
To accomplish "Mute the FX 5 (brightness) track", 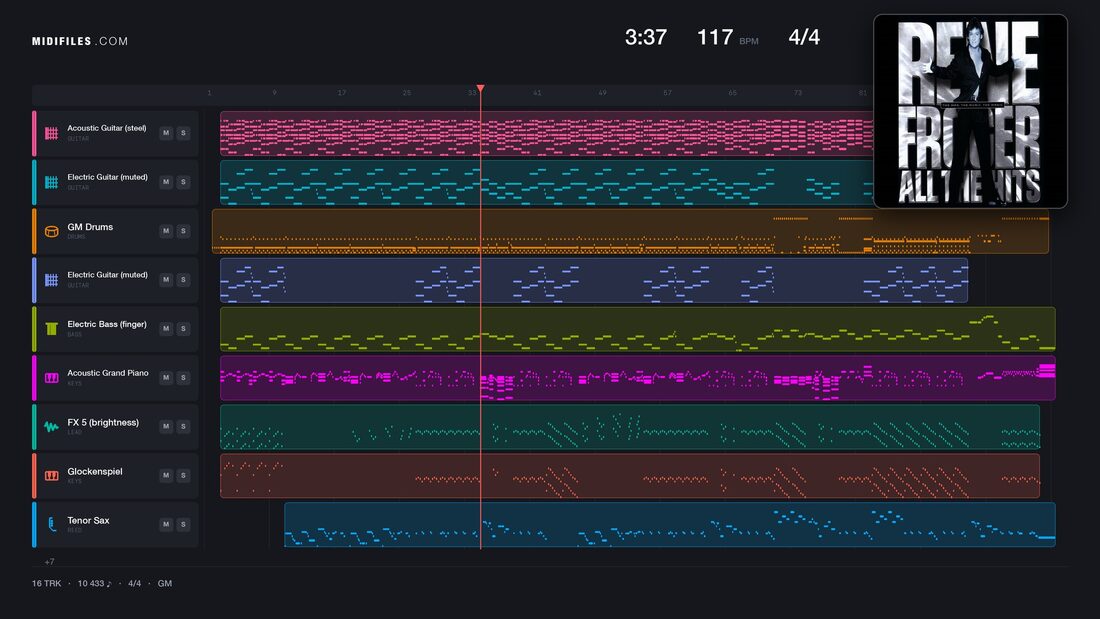I will tap(166, 426).
